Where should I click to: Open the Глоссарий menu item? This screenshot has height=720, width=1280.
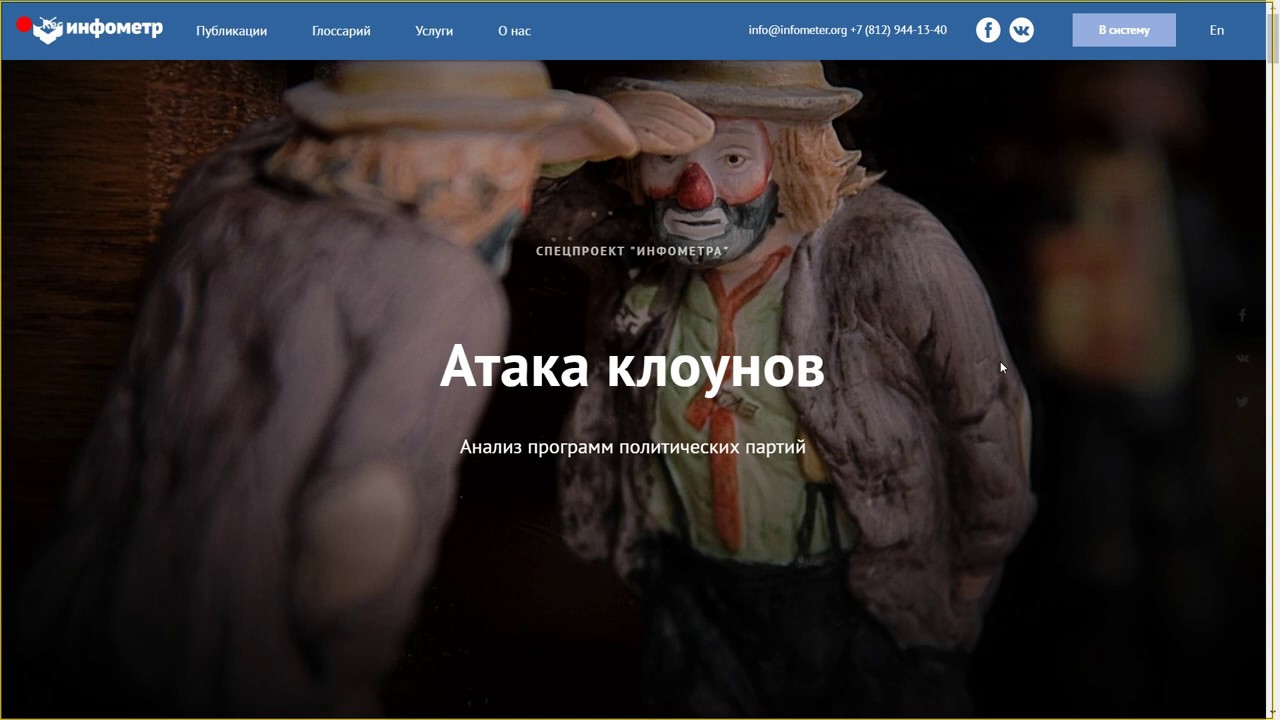click(341, 31)
